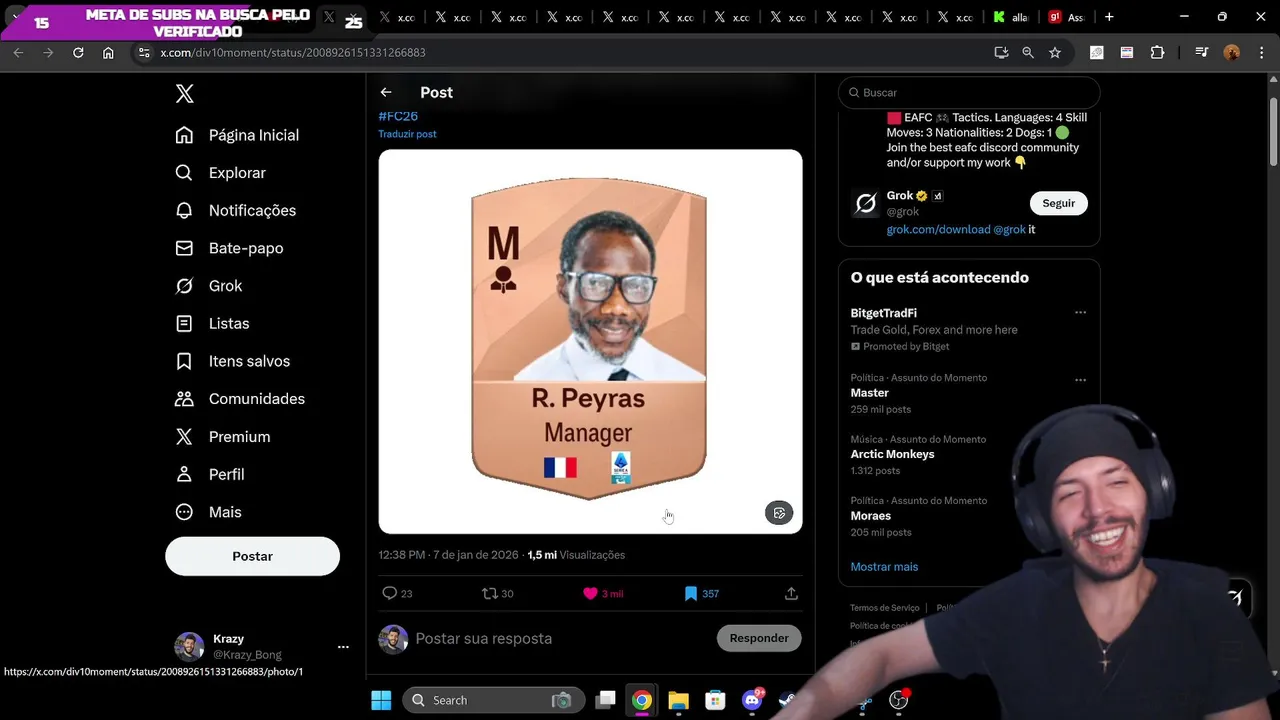The image size is (1280, 720).
Task: Open Discord from the taskbar
Action: click(x=752, y=700)
